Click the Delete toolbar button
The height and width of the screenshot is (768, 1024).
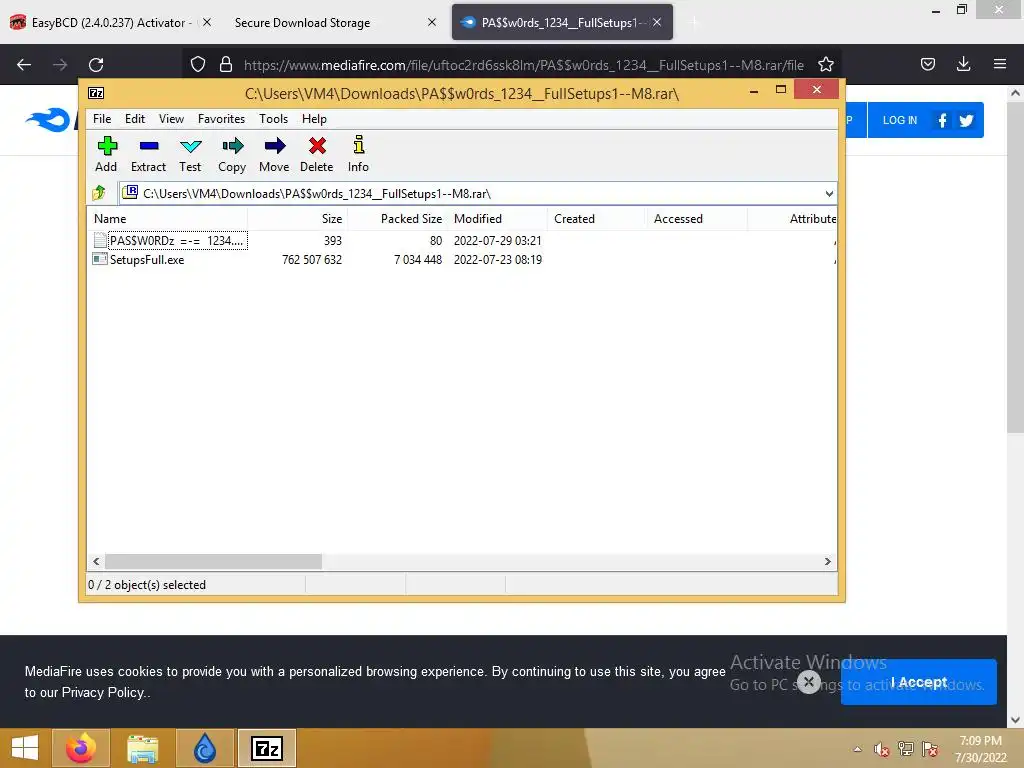point(317,155)
